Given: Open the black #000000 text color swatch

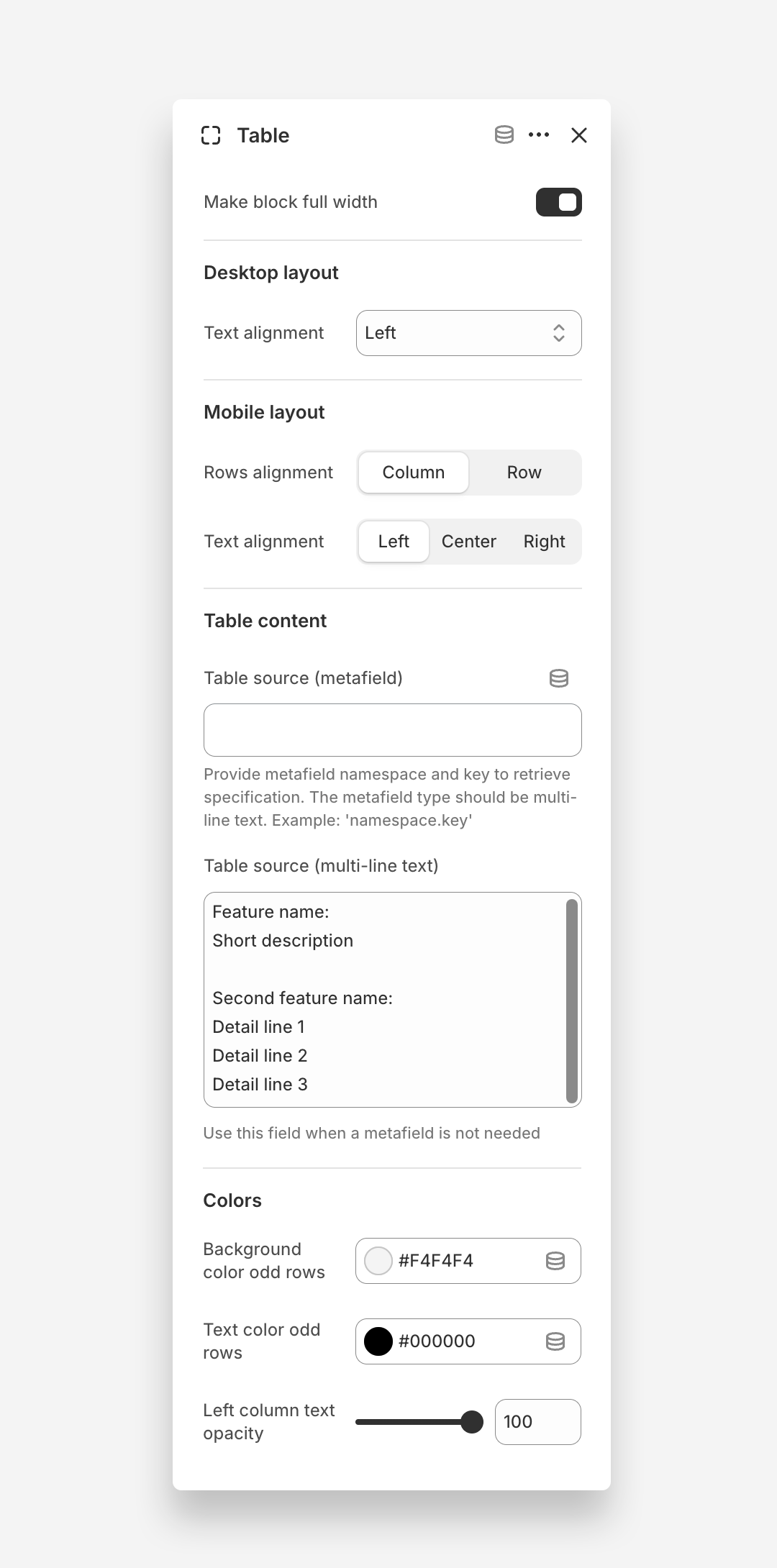Looking at the screenshot, I should click(378, 1341).
